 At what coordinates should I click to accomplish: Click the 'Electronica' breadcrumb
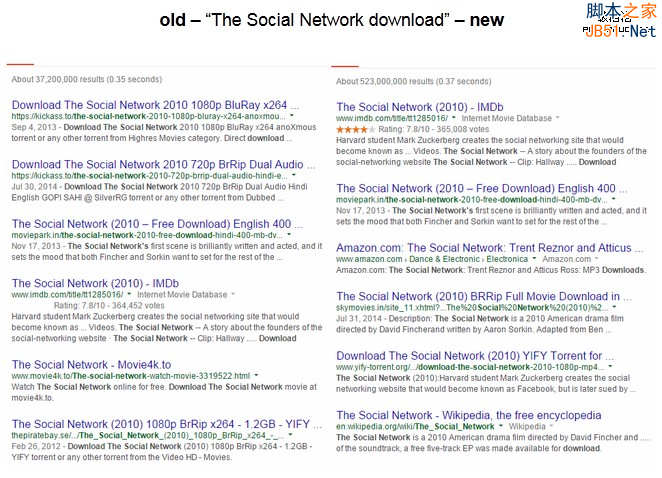[x=507, y=259]
